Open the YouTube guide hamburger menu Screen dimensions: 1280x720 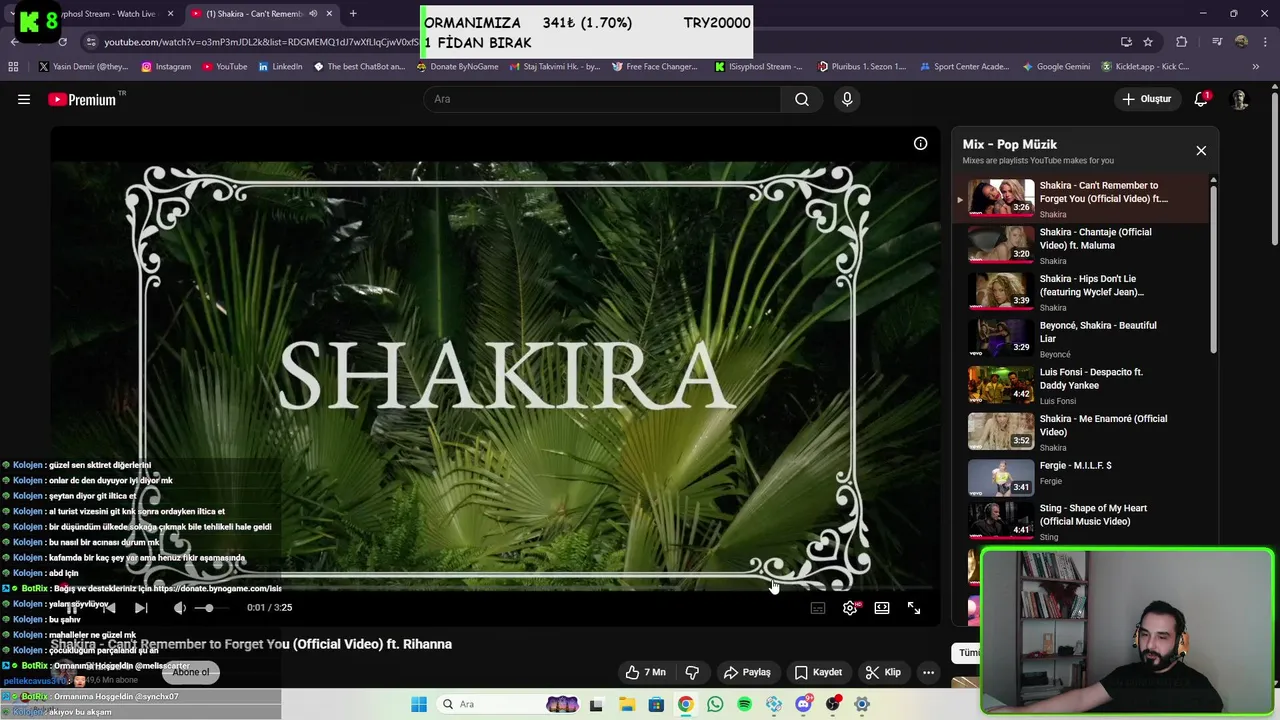(24, 99)
